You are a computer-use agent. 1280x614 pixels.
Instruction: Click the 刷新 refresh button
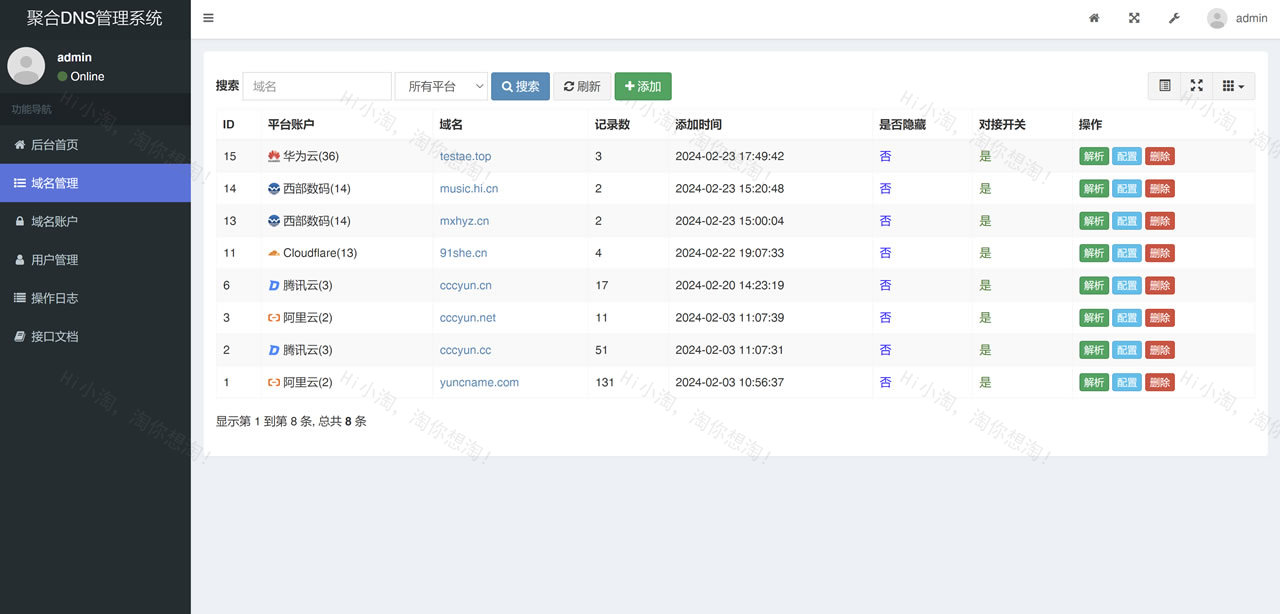(x=582, y=86)
